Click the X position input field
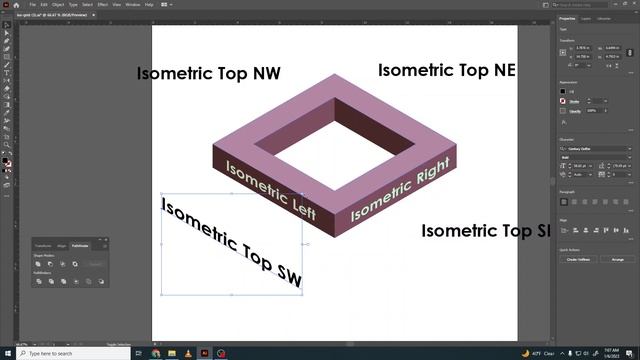 click(583, 48)
